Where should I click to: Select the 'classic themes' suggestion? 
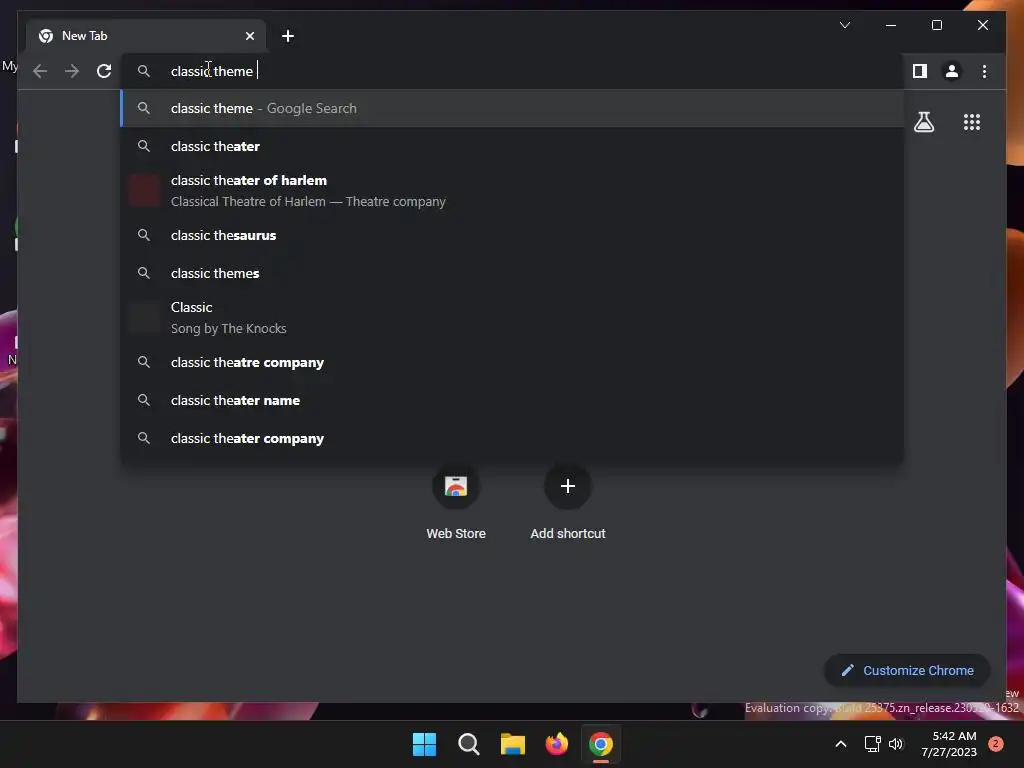click(512, 273)
